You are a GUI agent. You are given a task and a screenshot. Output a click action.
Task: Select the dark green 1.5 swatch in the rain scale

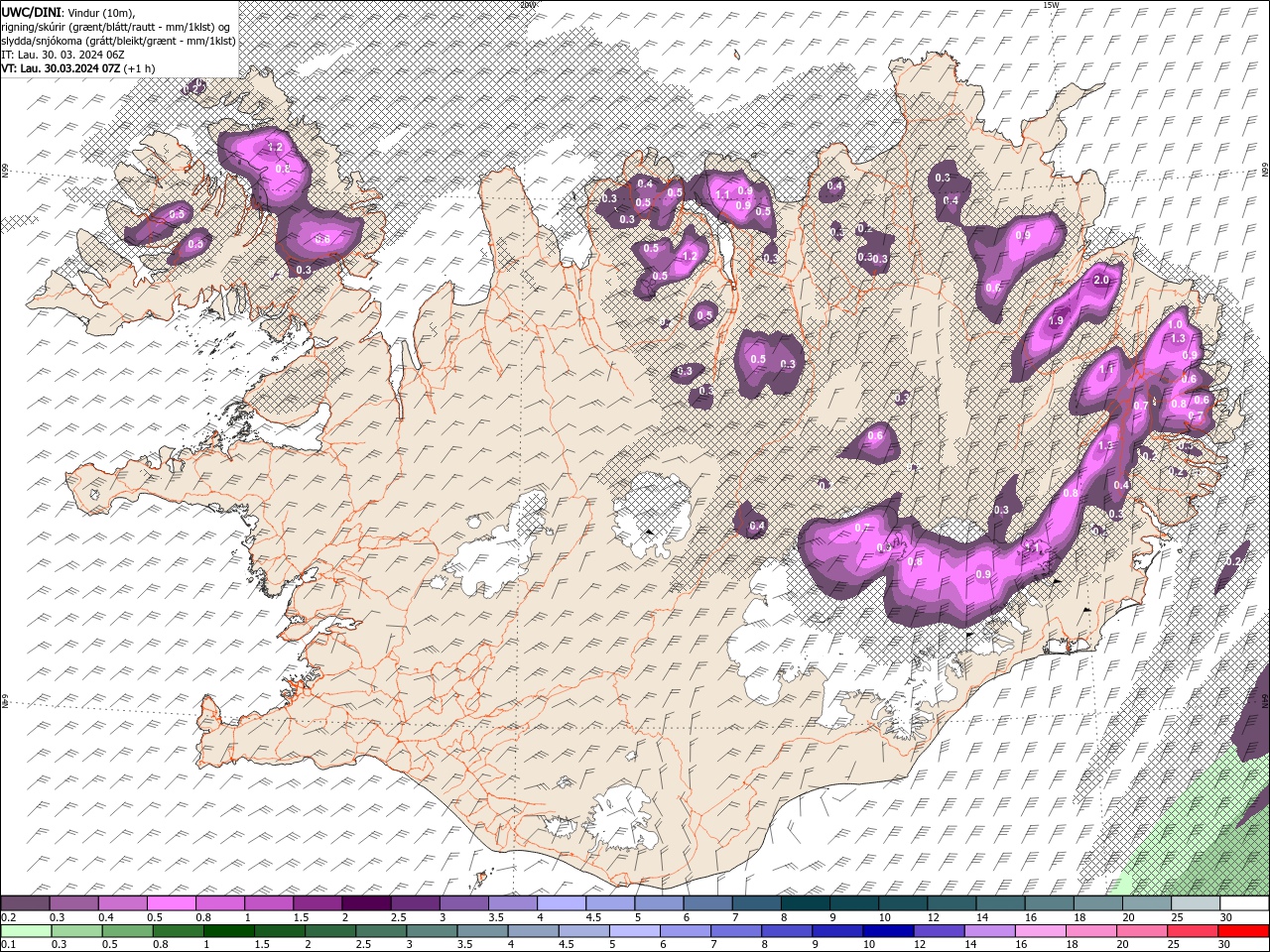(280, 931)
